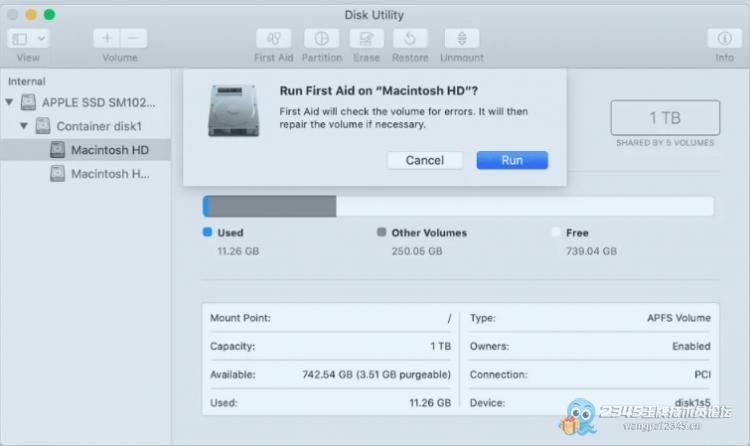
Task: Click the First Aid toolbar icon
Action: tap(273, 39)
